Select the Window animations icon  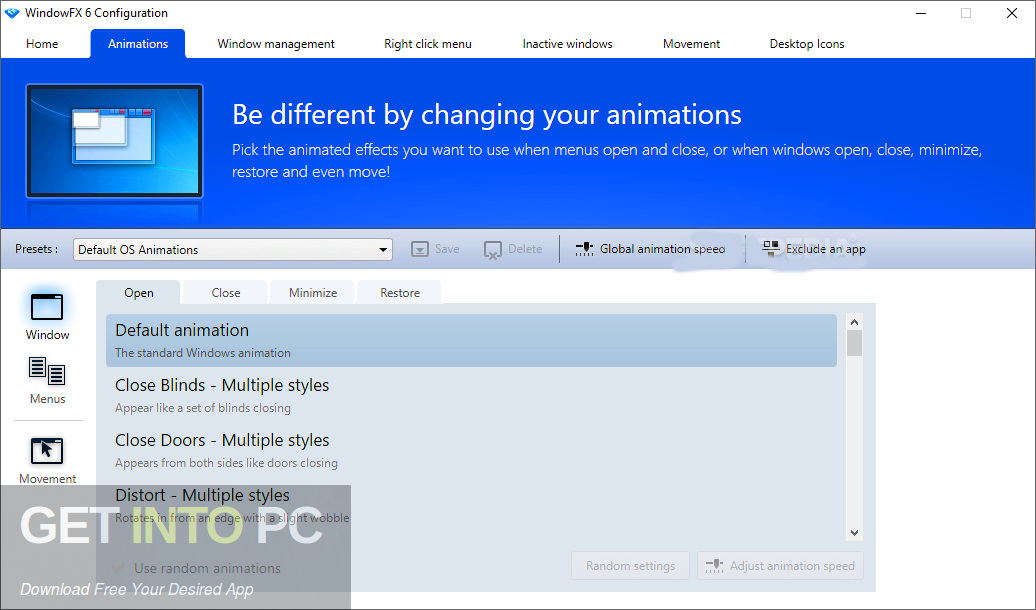click(47, 307)
